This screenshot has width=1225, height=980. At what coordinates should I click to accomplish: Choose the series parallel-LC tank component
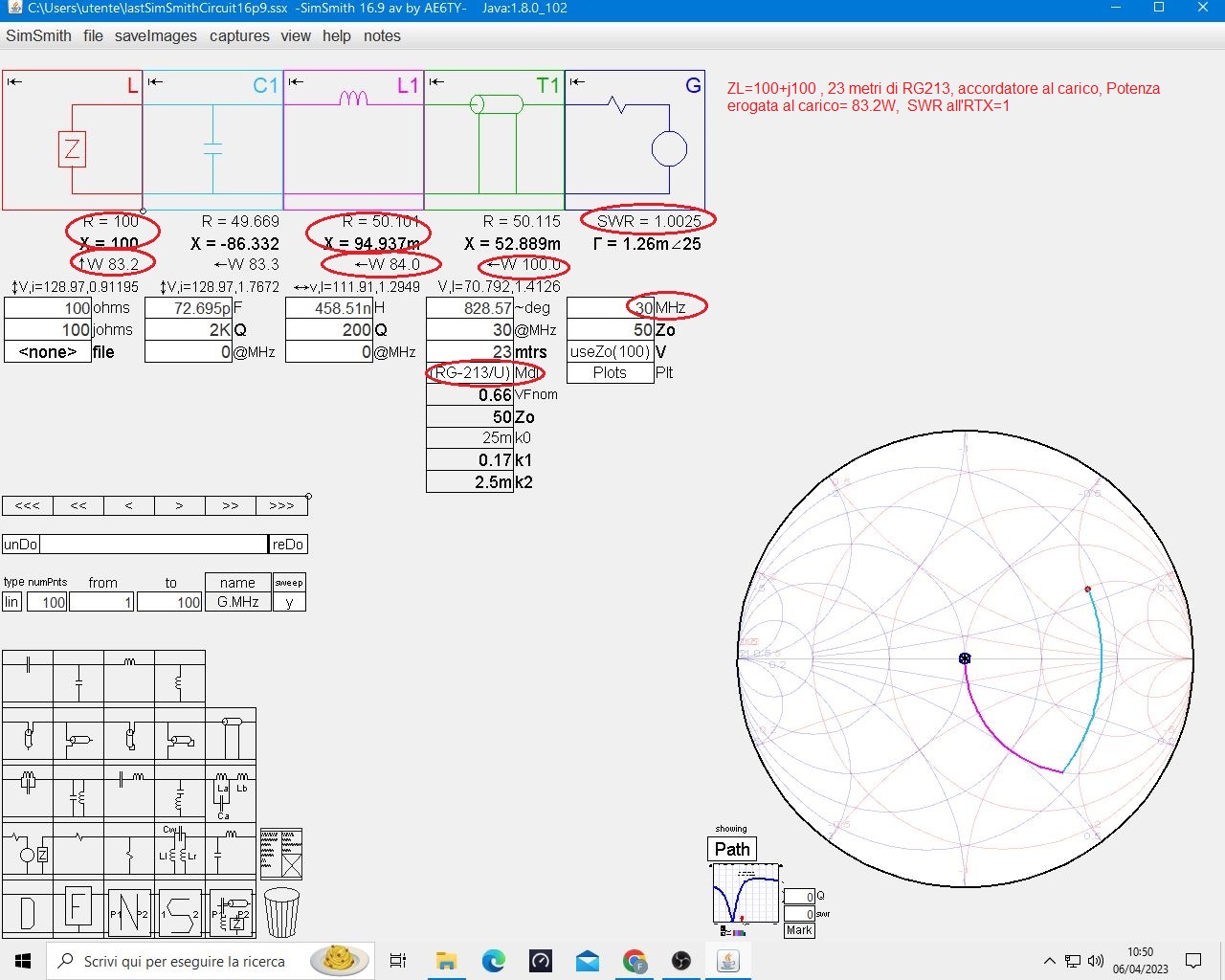pyautogui.click(x=28, y=794)
